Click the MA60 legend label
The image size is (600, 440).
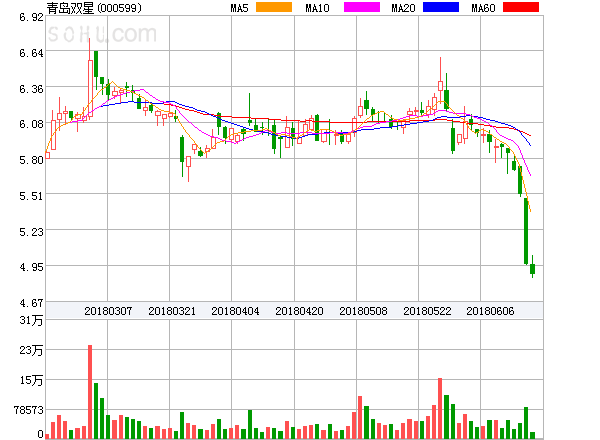tap(483, 8)
